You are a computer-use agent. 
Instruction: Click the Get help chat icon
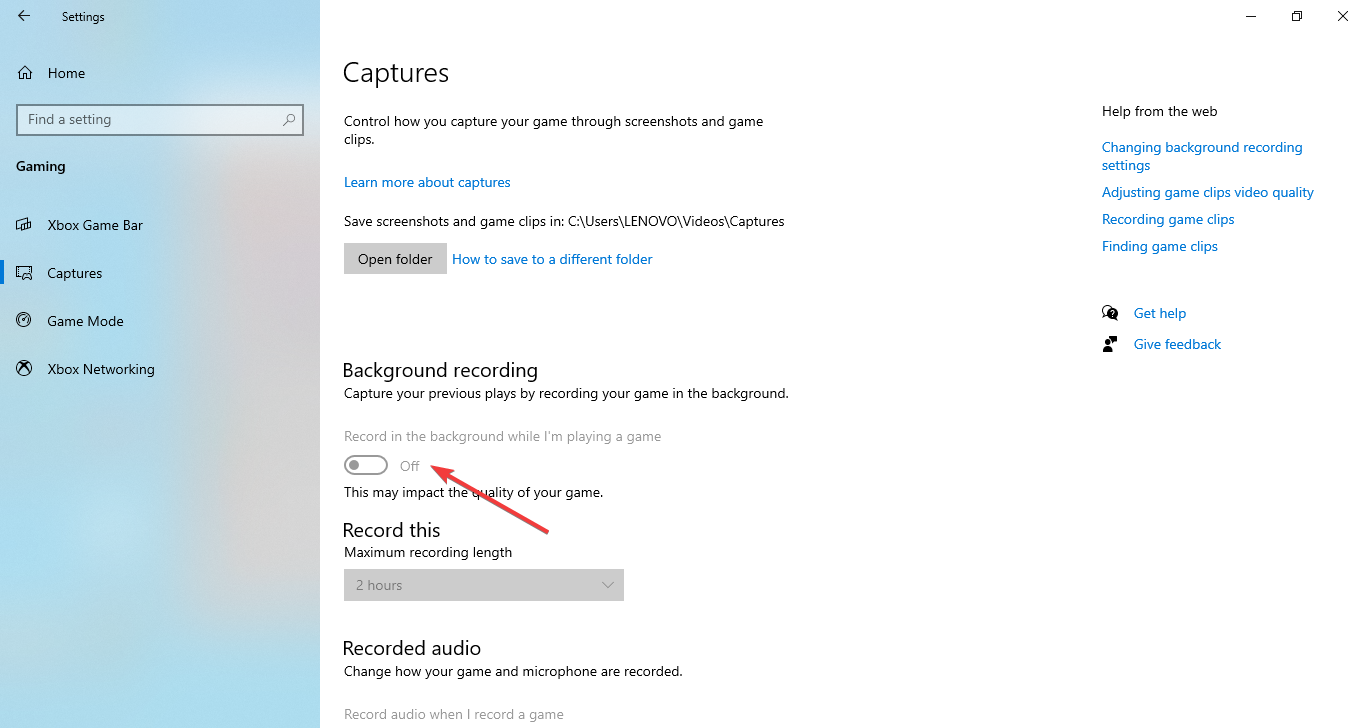(x=1110, y=313)
